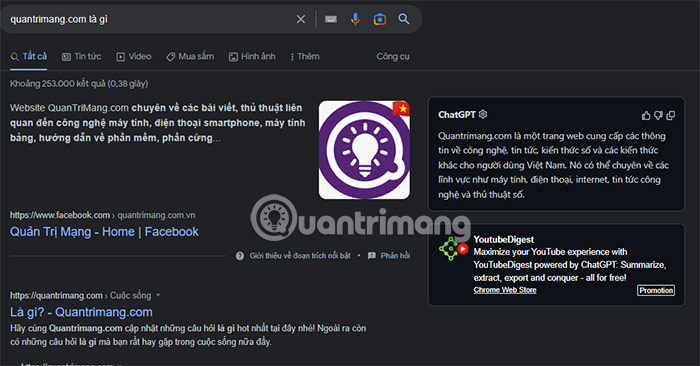Clear the search query with the X icon

tap(301, 19)
